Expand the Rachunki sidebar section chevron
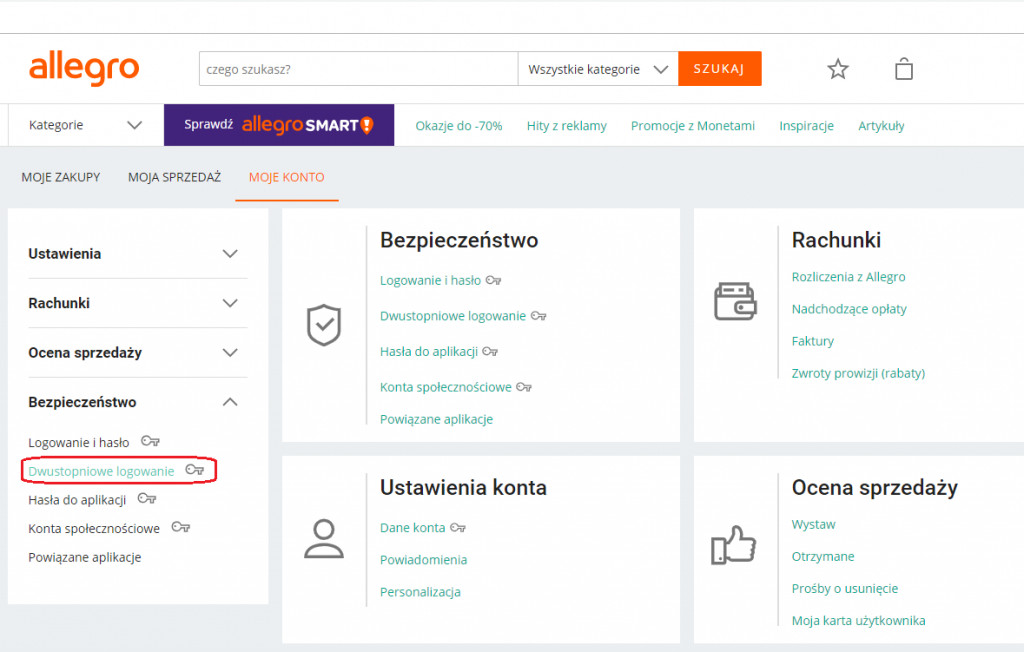This screenshot has width=1024, height=652. pos(230,303)
